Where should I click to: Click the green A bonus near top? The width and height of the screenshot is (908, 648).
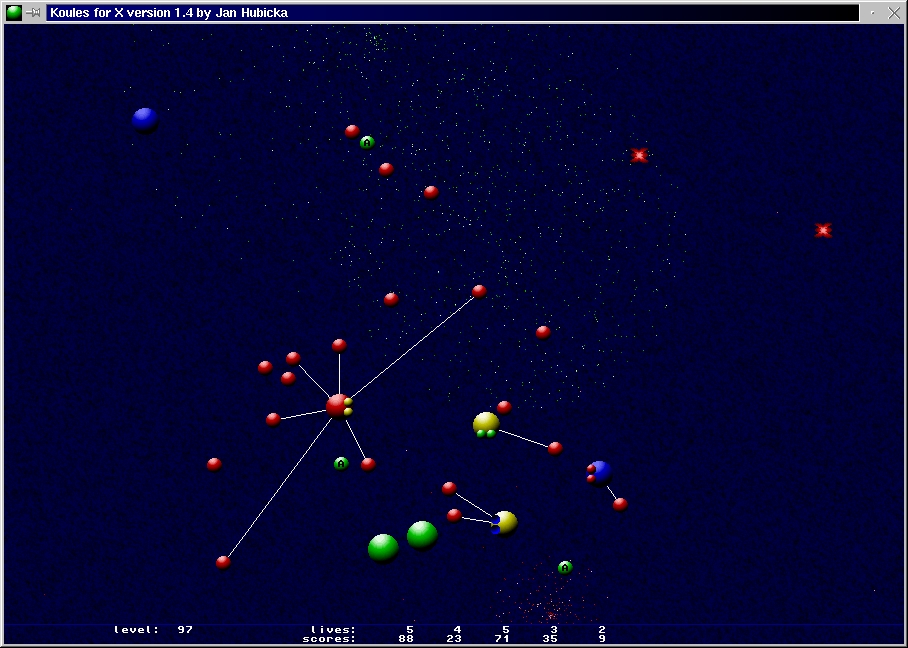tap(367, 143)
